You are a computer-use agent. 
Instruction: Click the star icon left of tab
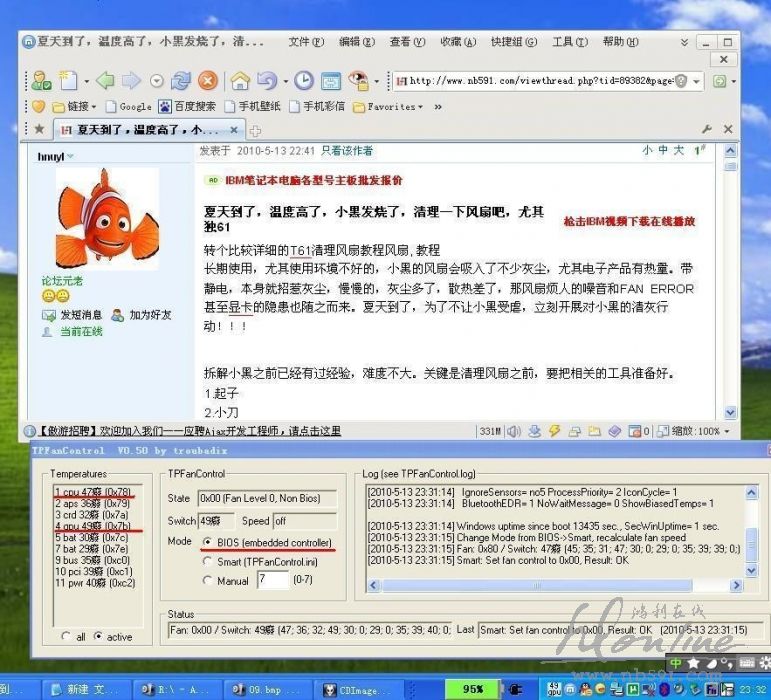(39, 130)
